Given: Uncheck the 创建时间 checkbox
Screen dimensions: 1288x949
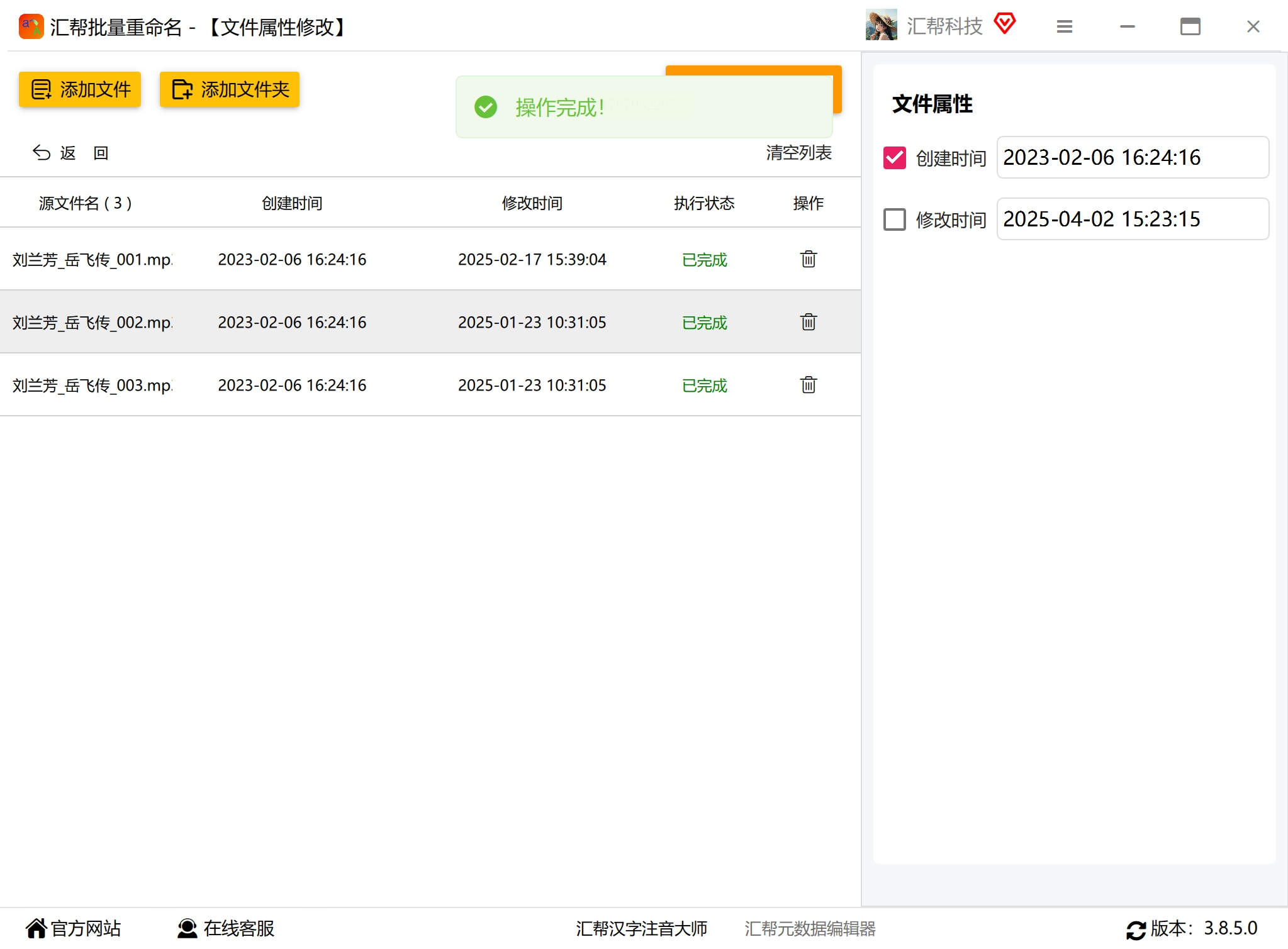Looking at the screenshot, I should (894, 158).
